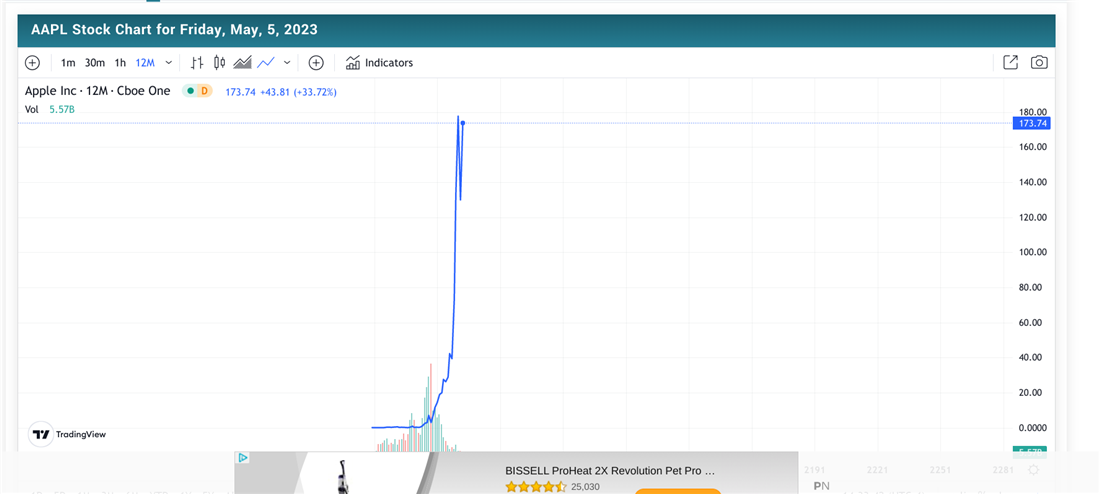Open the BISSELL ProHeat ad link
The width and height of the screenshot is (1100, 494).
(x=610, y=470)
